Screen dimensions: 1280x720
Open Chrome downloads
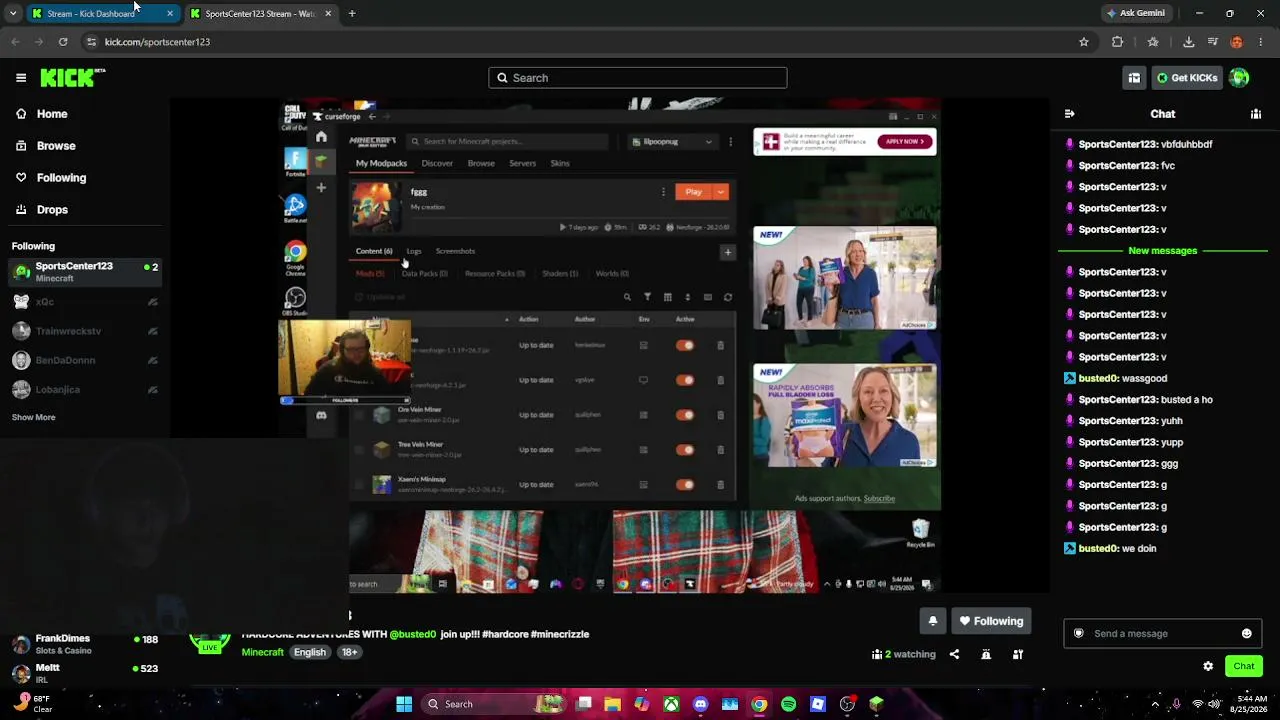[1188, 42]
